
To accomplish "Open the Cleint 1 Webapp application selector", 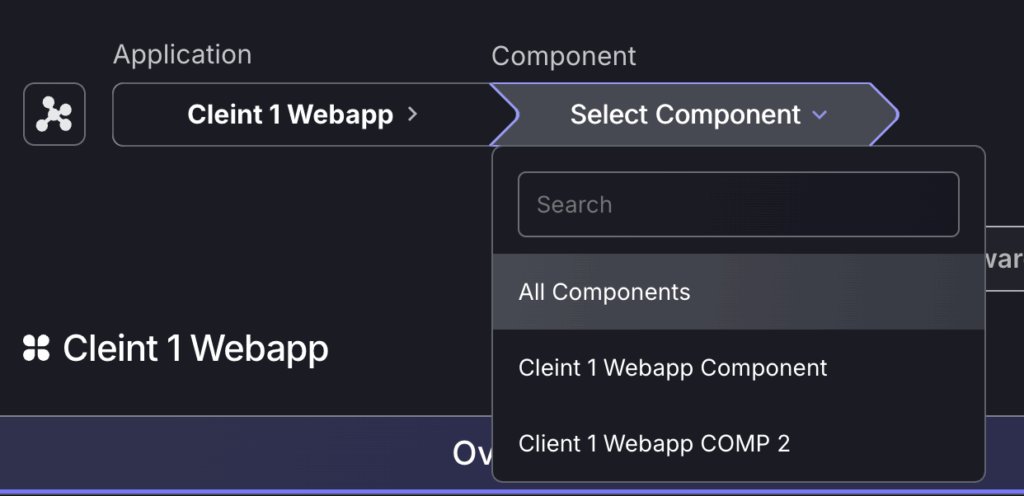I will (x=302, y=115).
